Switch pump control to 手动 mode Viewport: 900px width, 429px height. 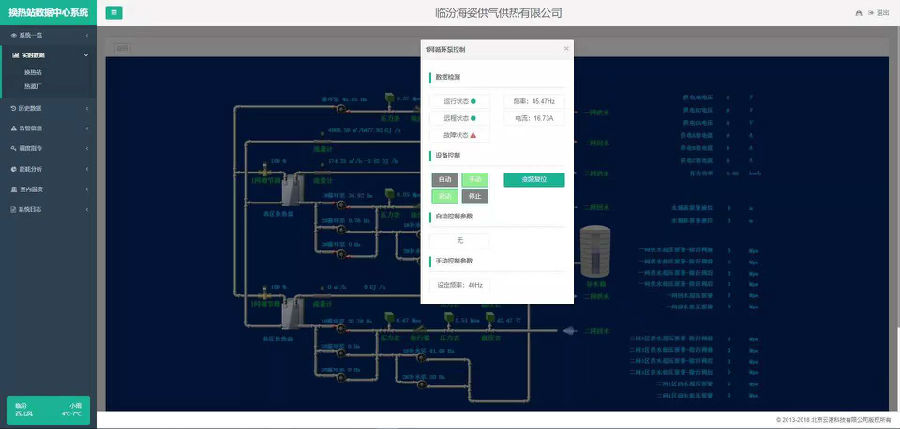tap(475, 180)
